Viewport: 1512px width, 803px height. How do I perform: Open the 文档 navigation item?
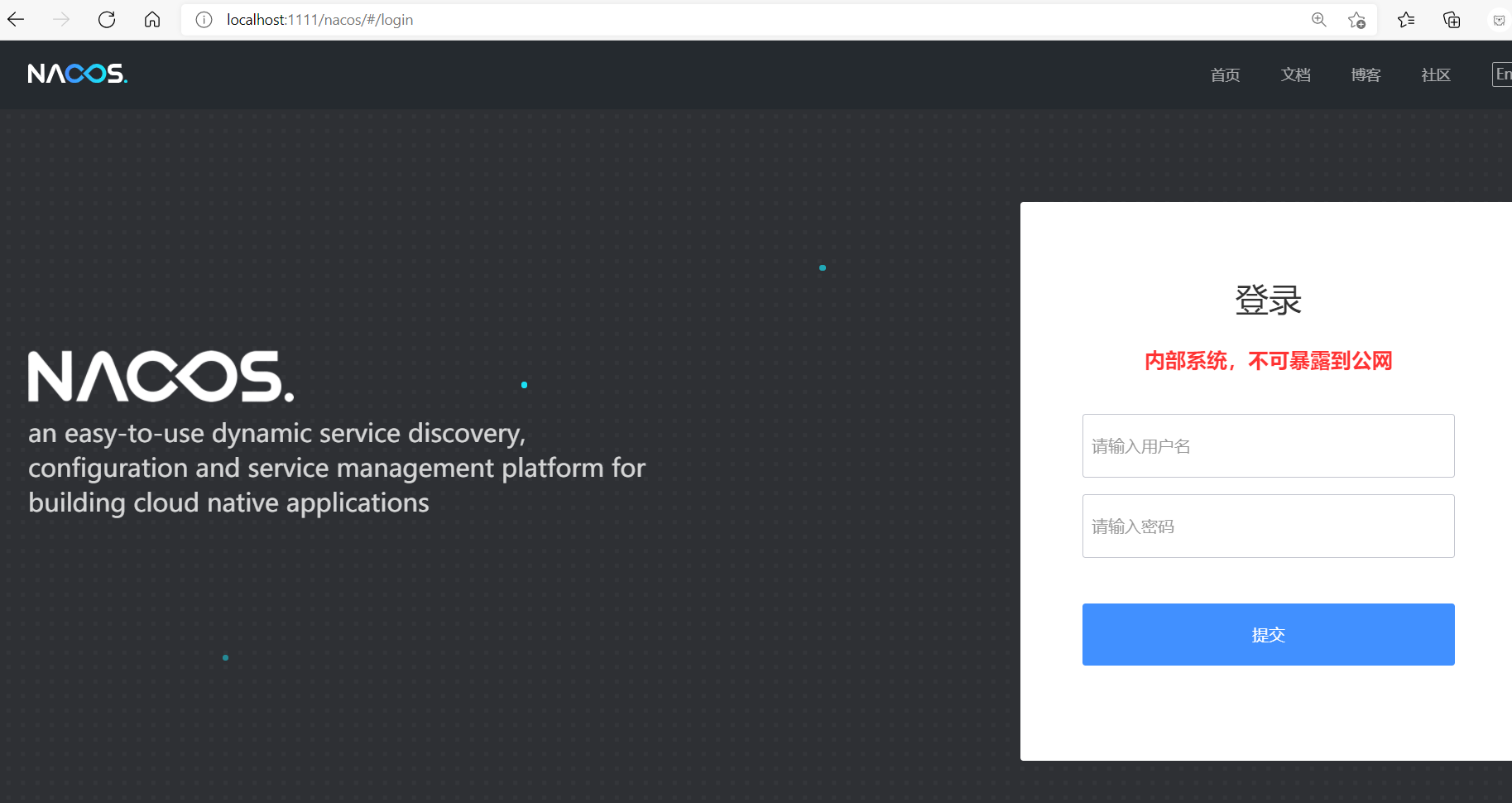pyautogui.click(x=1295, y=75)
